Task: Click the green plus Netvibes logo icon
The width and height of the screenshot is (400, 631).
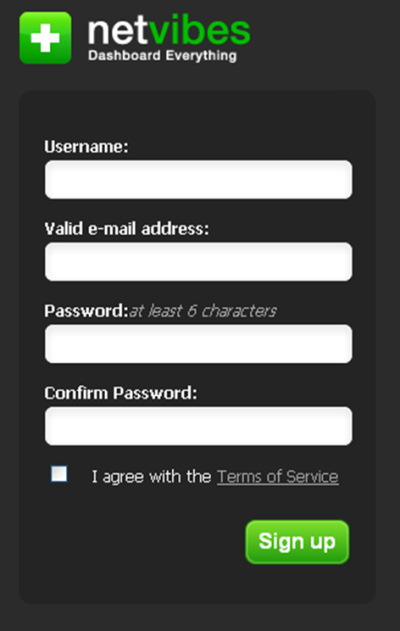Action: pos(45,38)
